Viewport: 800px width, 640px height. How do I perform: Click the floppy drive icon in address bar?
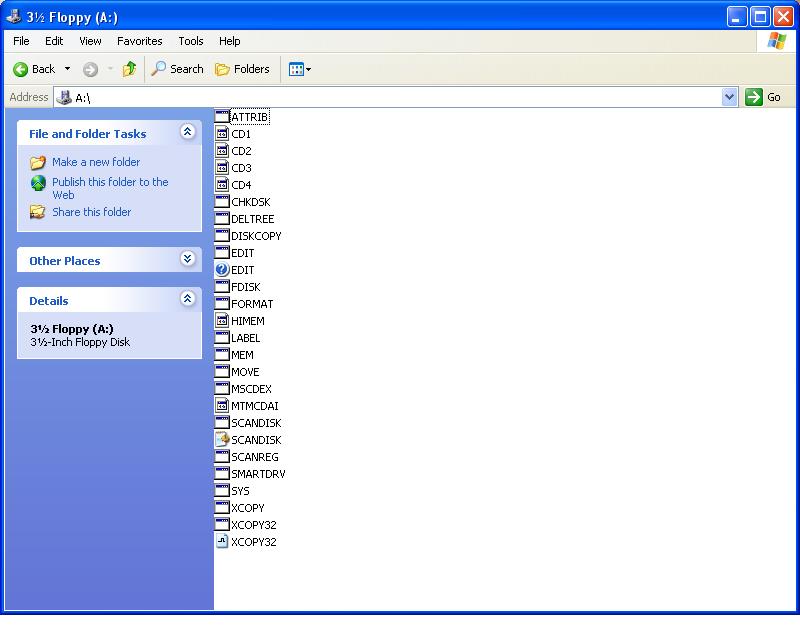62,97
